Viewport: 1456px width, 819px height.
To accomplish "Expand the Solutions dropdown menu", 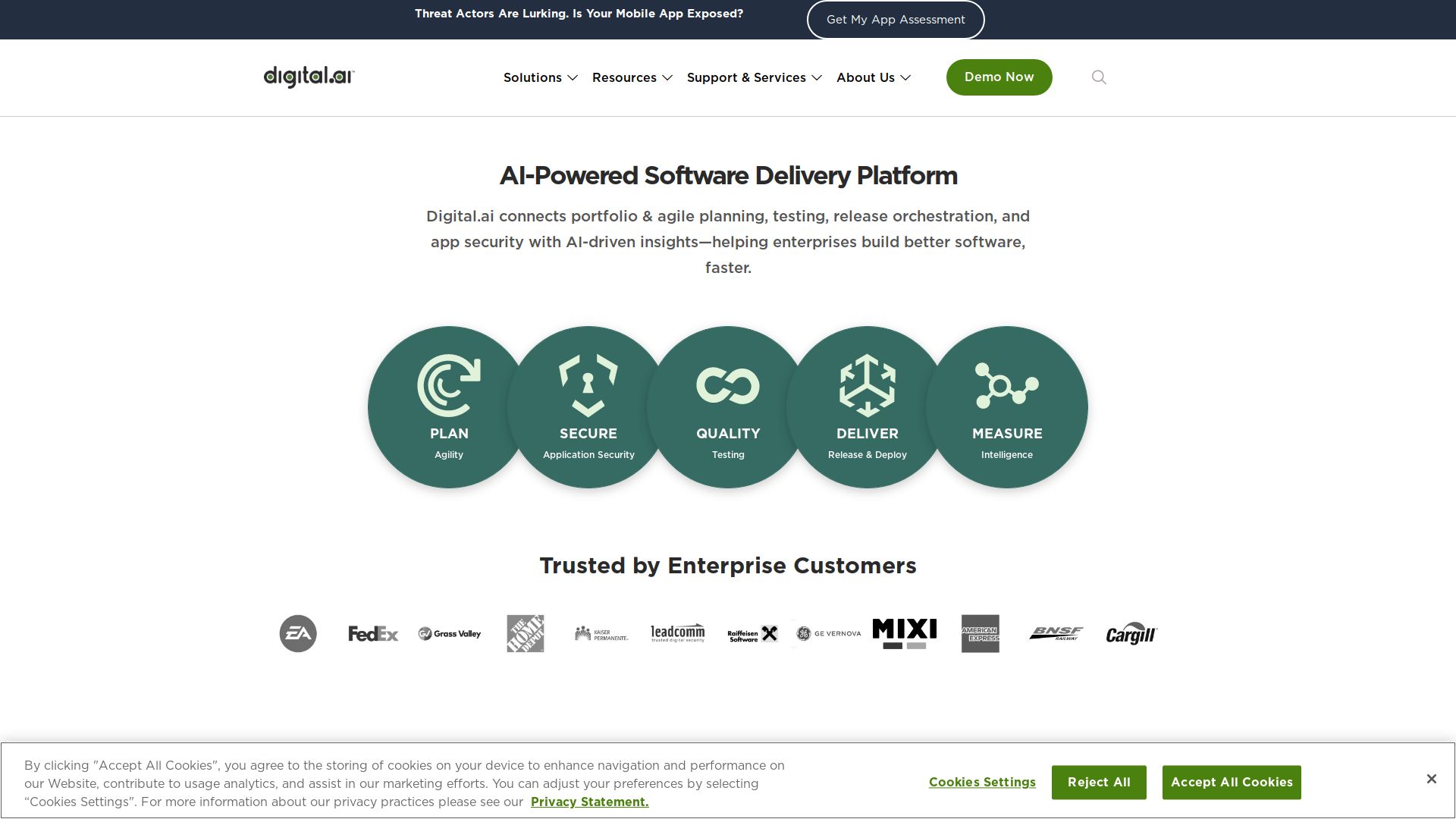I will coord(540,77).
